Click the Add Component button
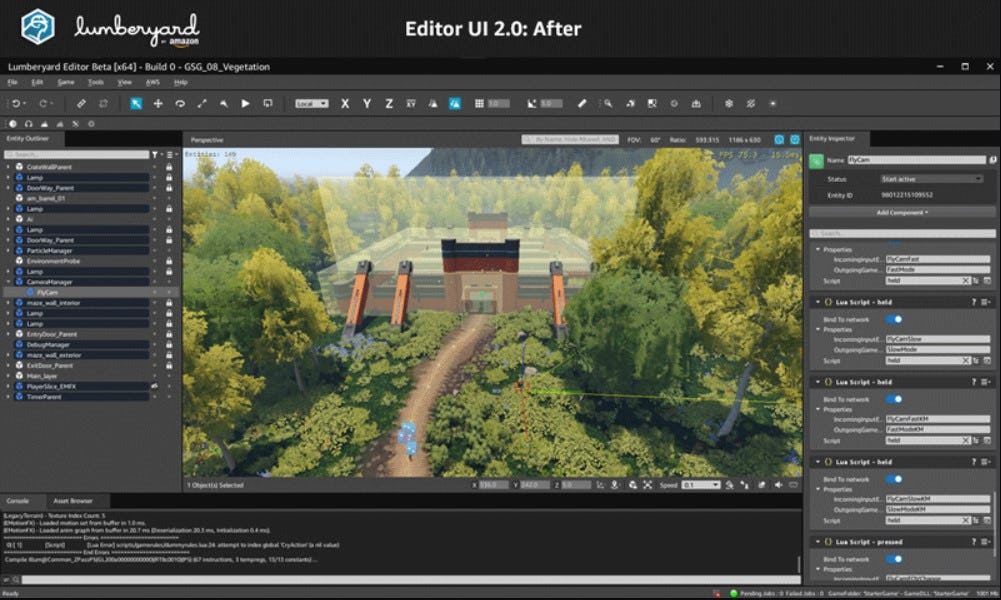This screenshot has width=1001, height=600. [x=900, y=213]
